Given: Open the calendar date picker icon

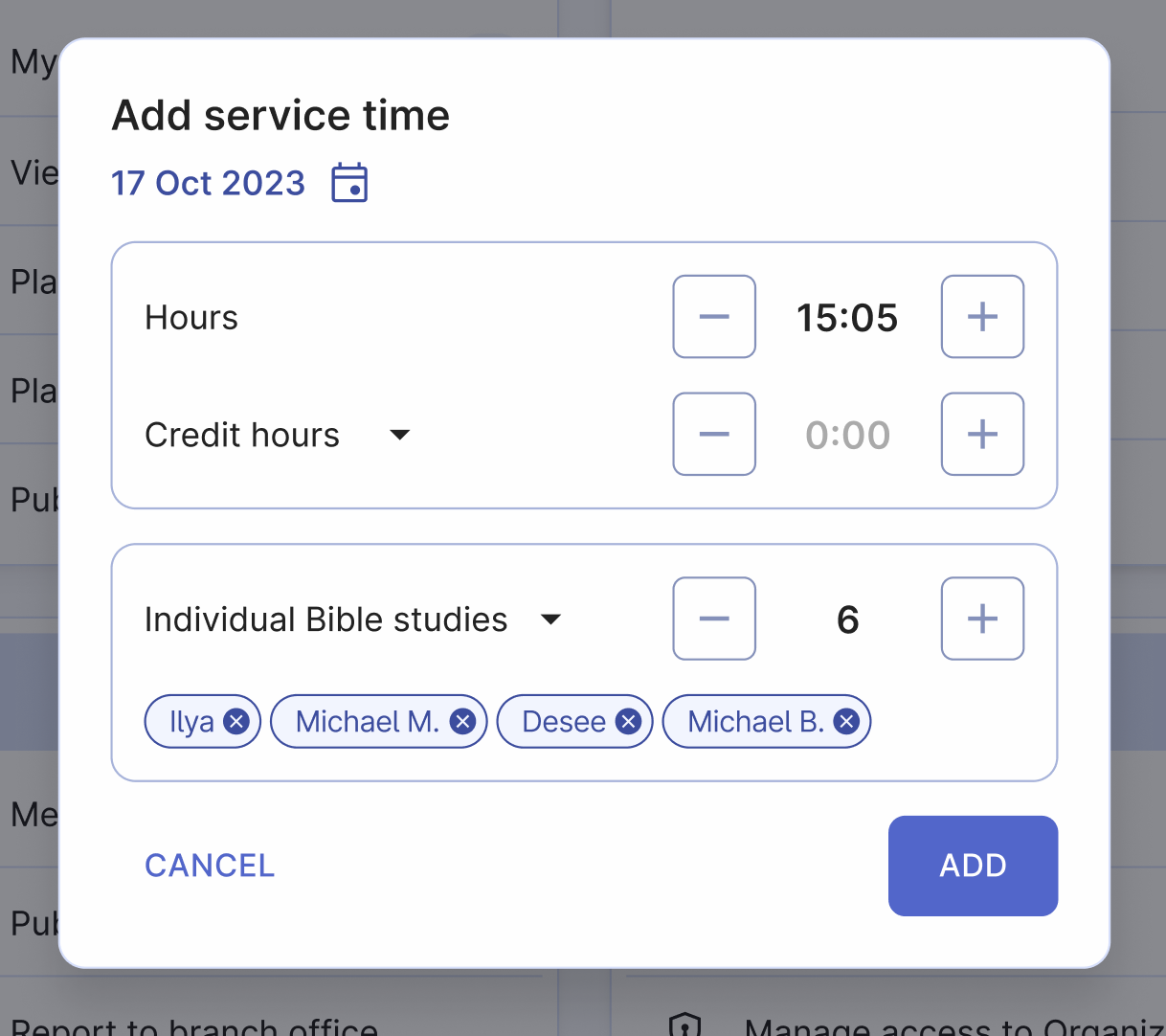Looking at the screenshot, I should tap(349, 183).
